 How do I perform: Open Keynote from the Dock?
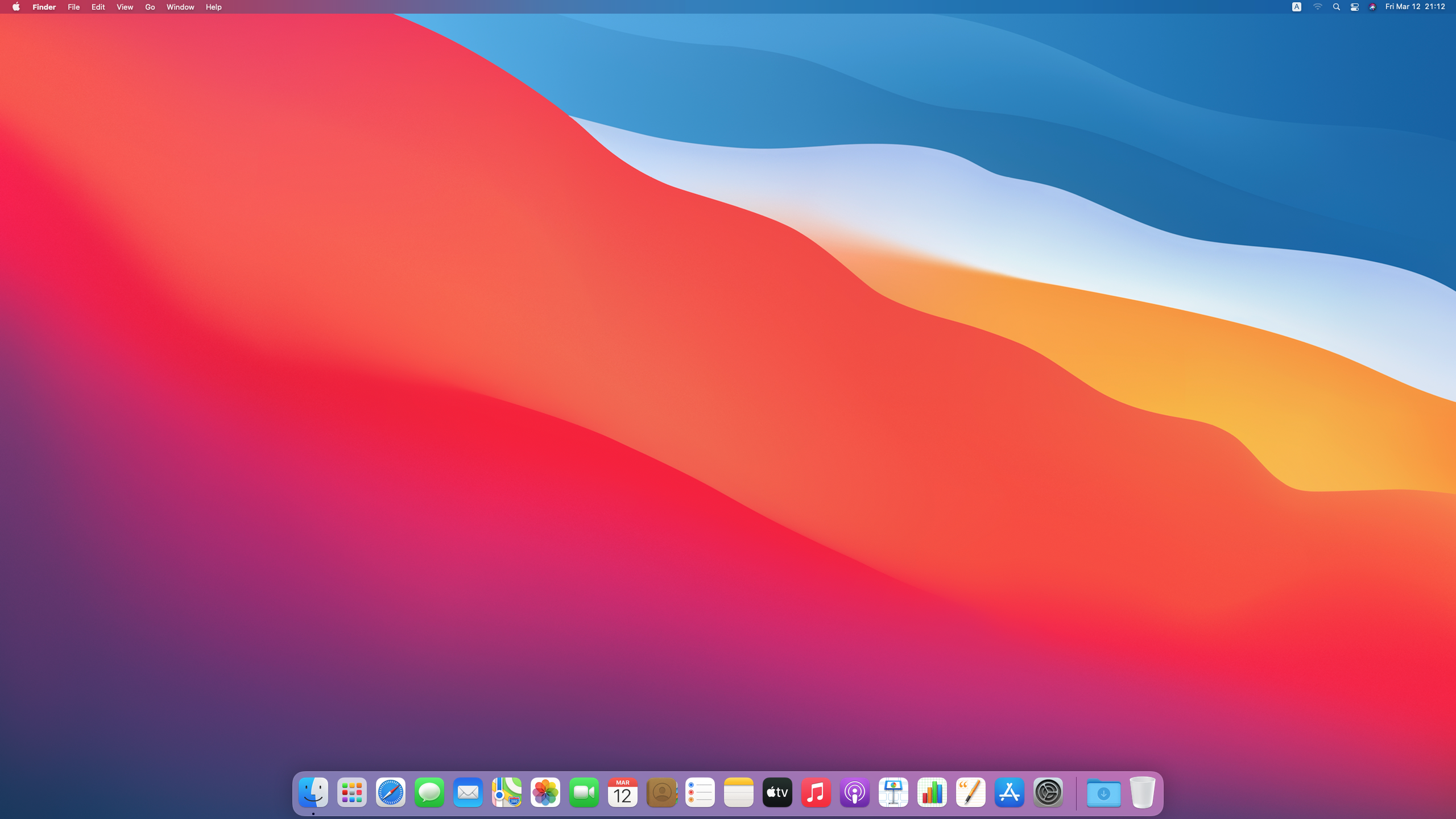[894, 792]
